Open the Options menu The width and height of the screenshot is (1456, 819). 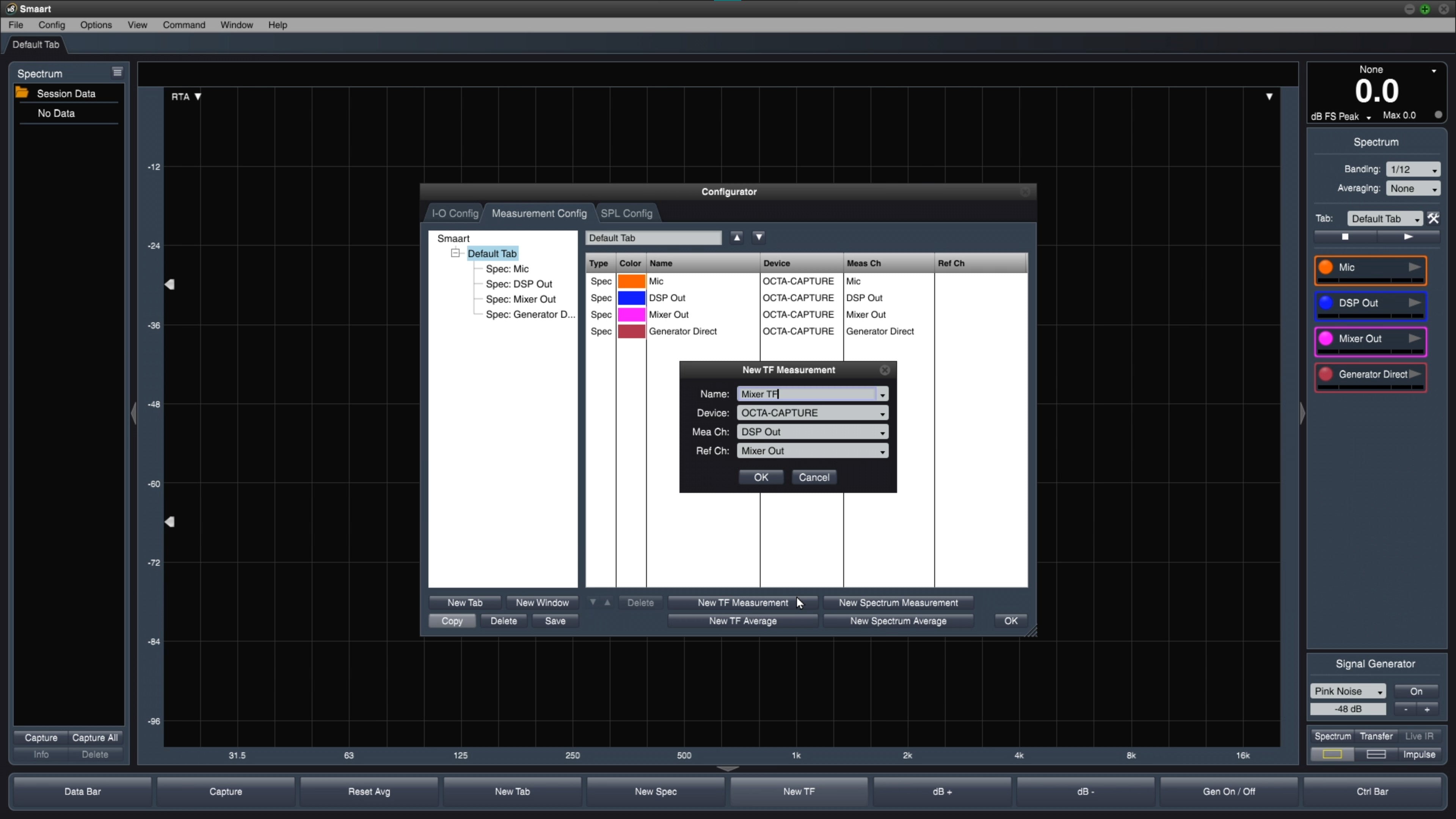[x=96, y=25]
